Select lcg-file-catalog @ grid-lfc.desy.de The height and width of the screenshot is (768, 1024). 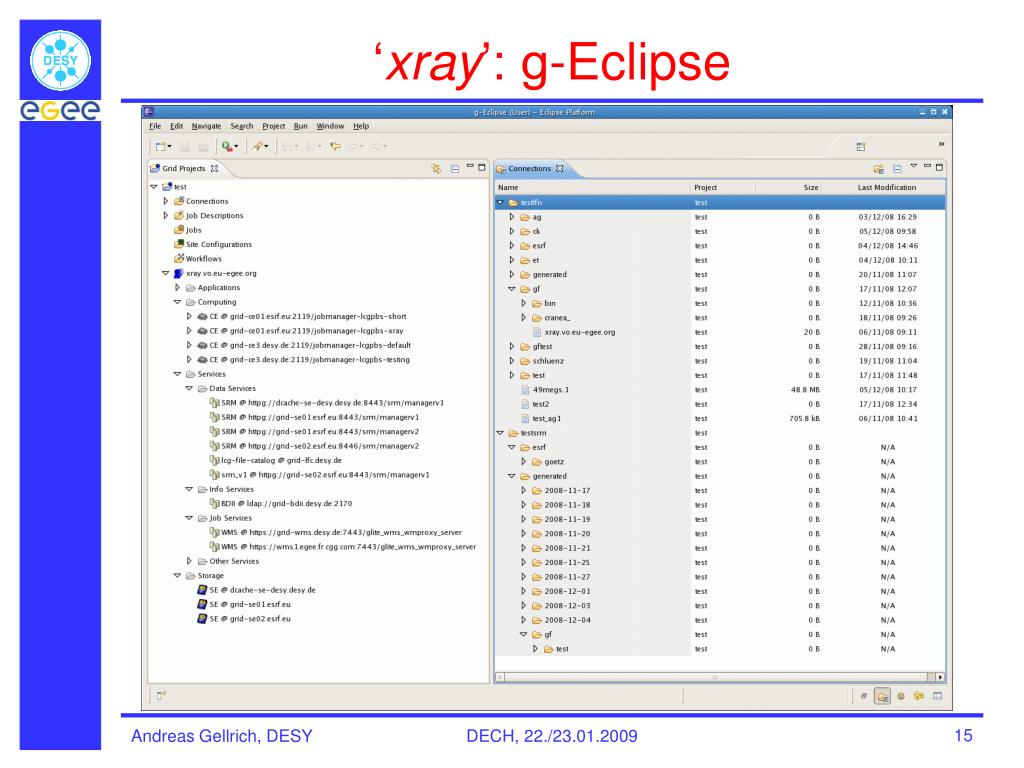[275, 460]
